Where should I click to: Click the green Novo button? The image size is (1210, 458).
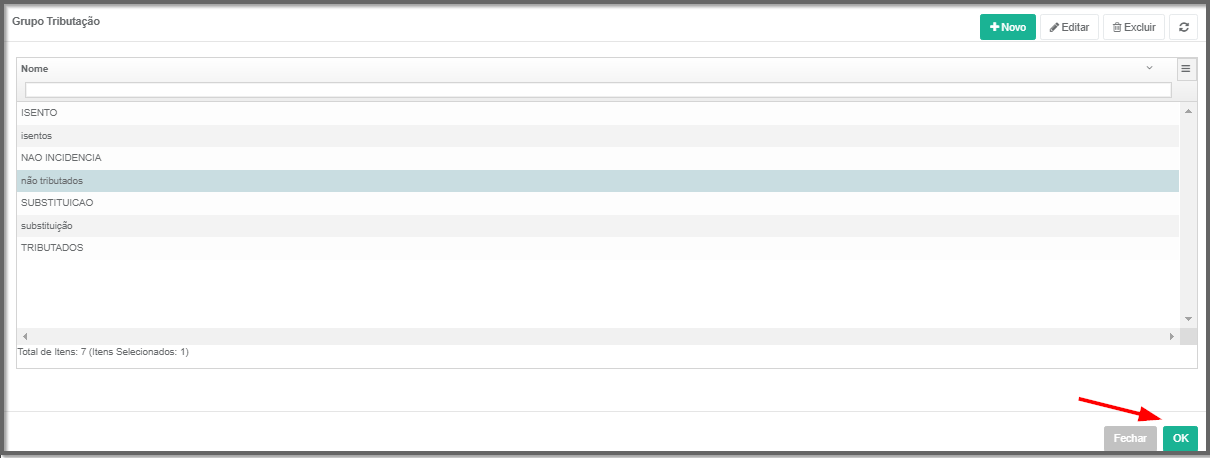pyautogui.click(x=1007, y=27)
